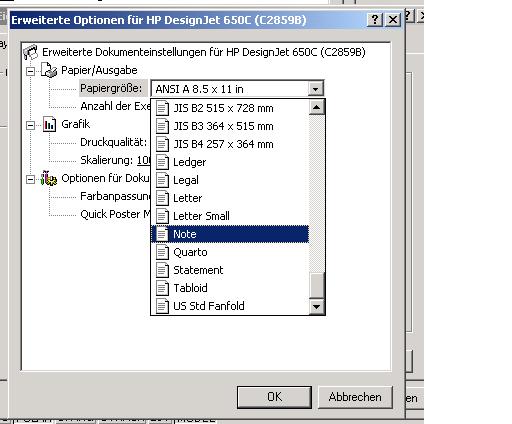Click the Grafik chart icon
This screenshot has height=424, width=512.
click(49, 124)
